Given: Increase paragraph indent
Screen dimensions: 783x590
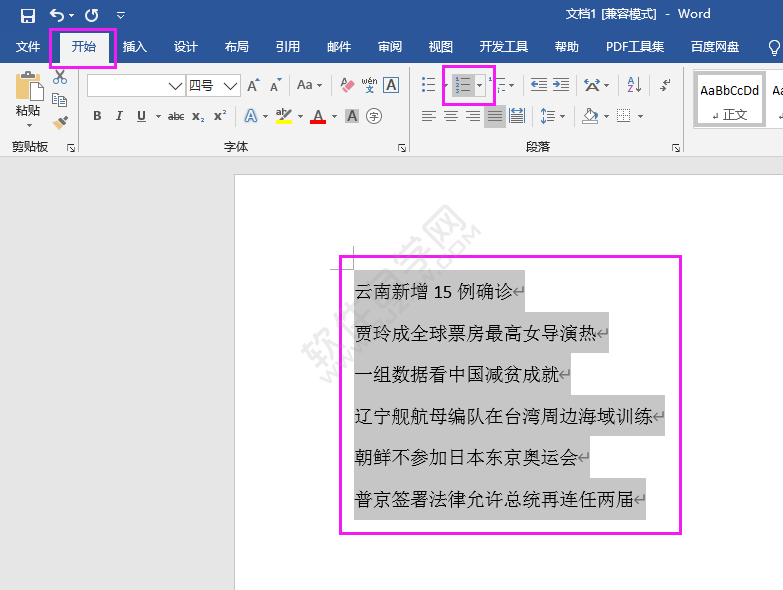Looking at the screenshot, I should pyautogui.click(x=561, y=85).
